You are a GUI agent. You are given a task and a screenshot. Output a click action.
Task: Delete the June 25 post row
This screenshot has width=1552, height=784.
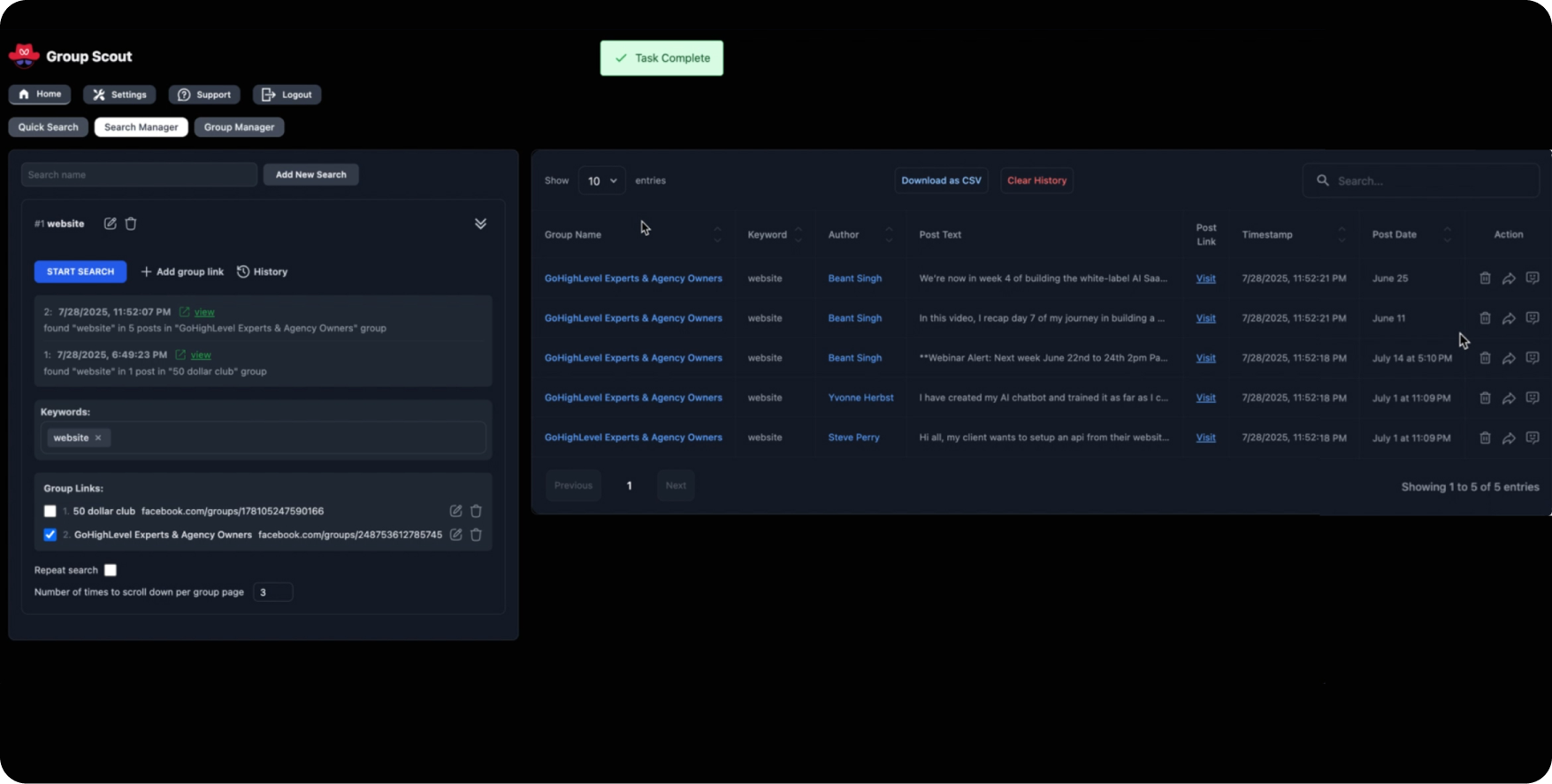pyautogui.click(x=1485, y=278)
